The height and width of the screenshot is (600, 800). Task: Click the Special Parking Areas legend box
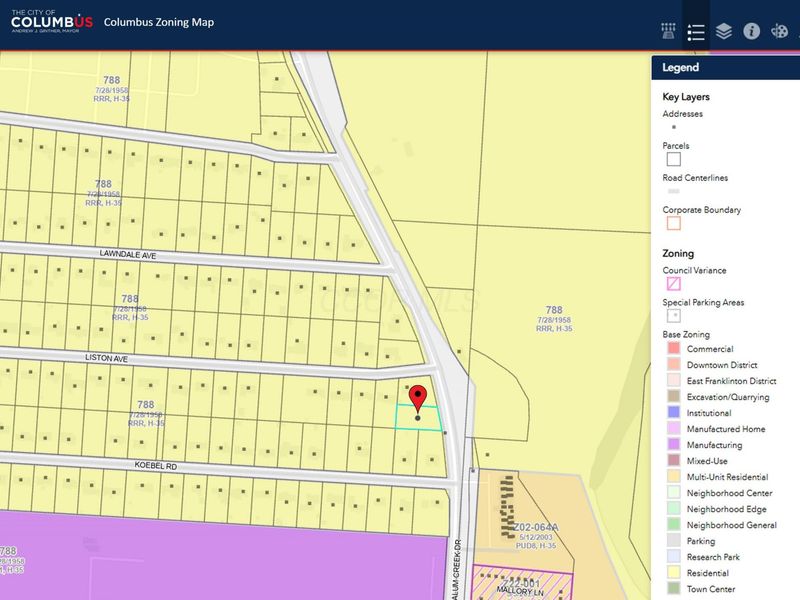pyautogui.click(x=673, y=316)
